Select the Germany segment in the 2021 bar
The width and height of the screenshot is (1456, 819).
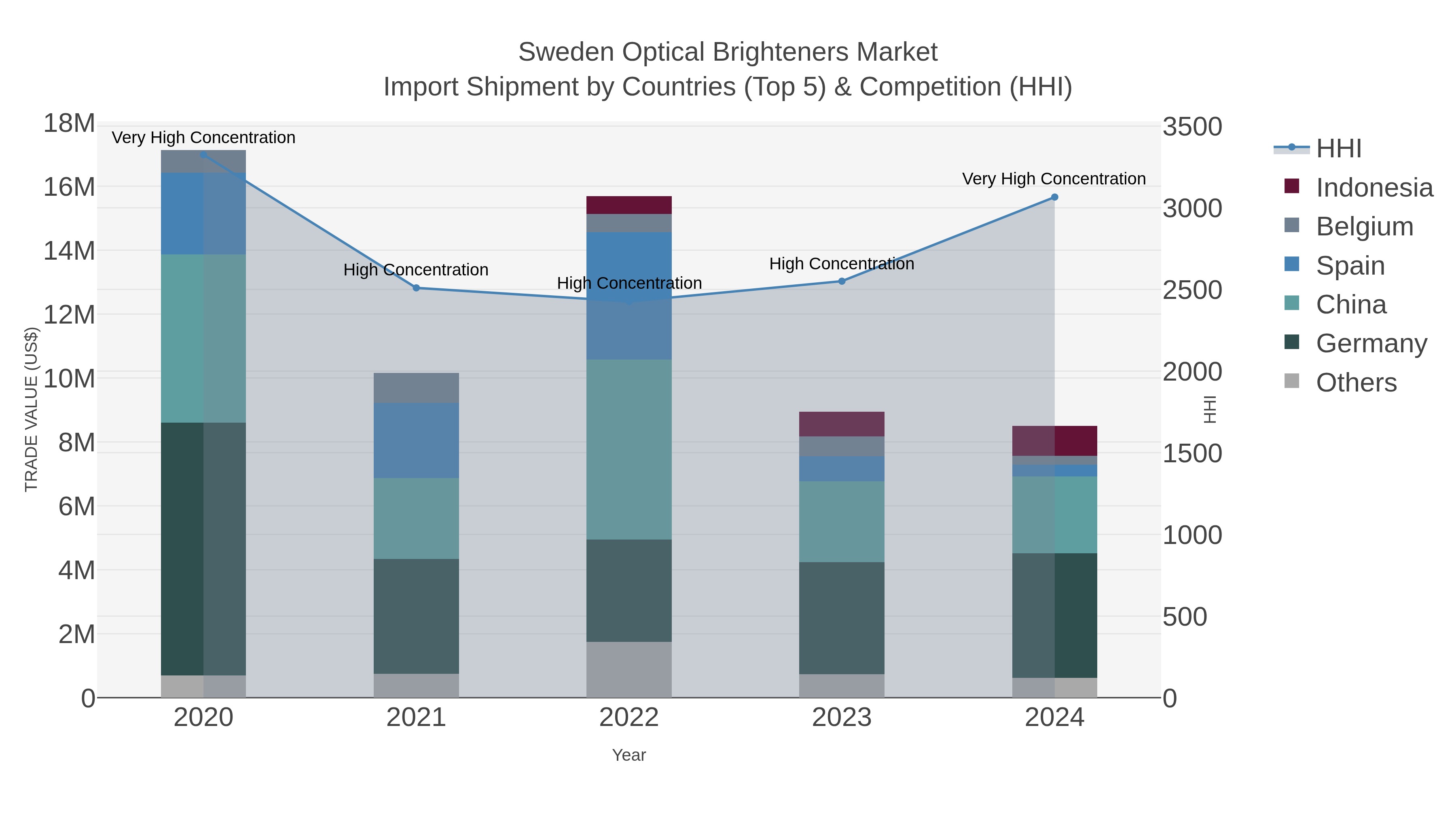pos(417,617)
